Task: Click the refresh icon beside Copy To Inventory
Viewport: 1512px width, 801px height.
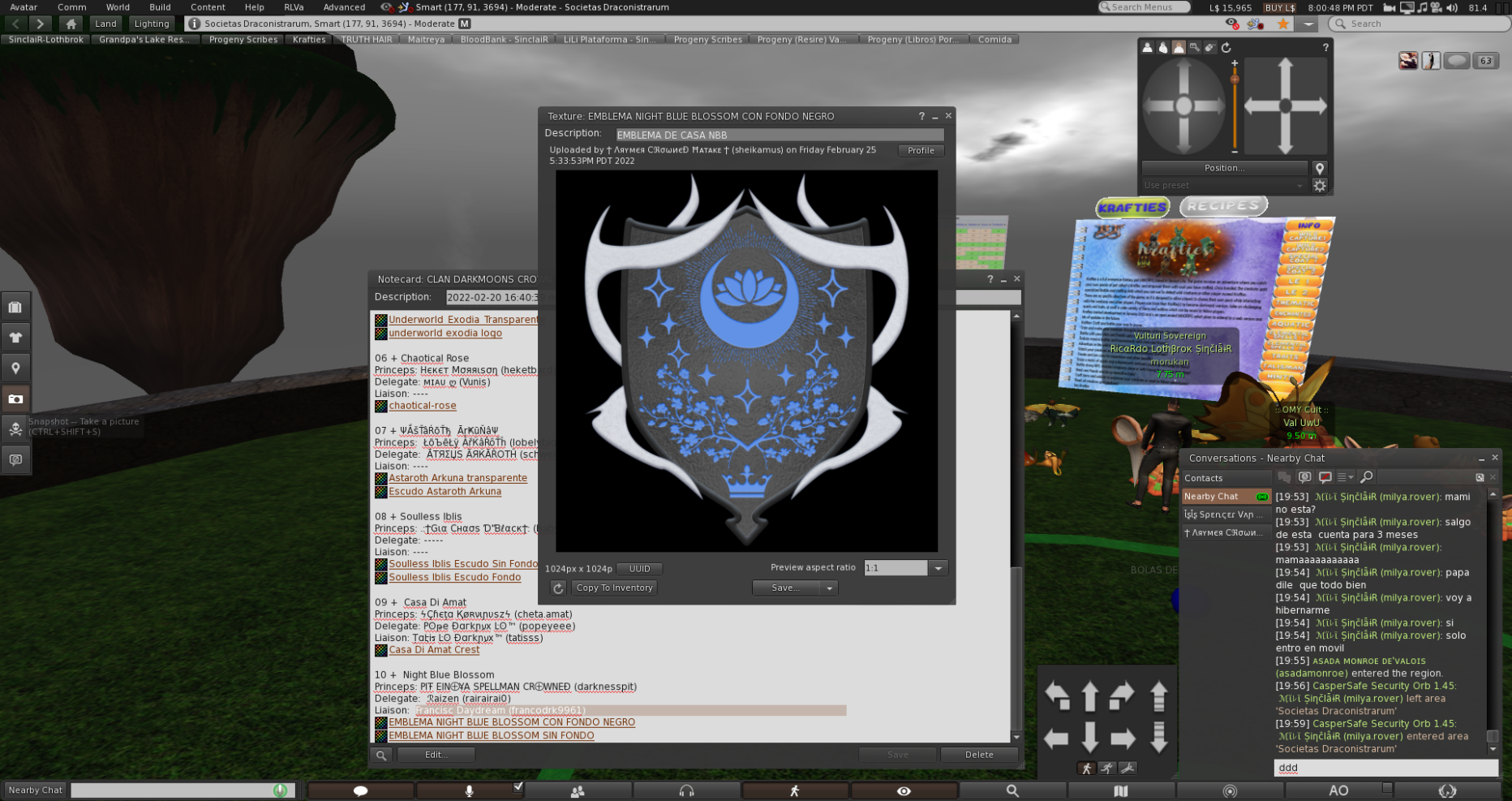Action: [558, 588]
